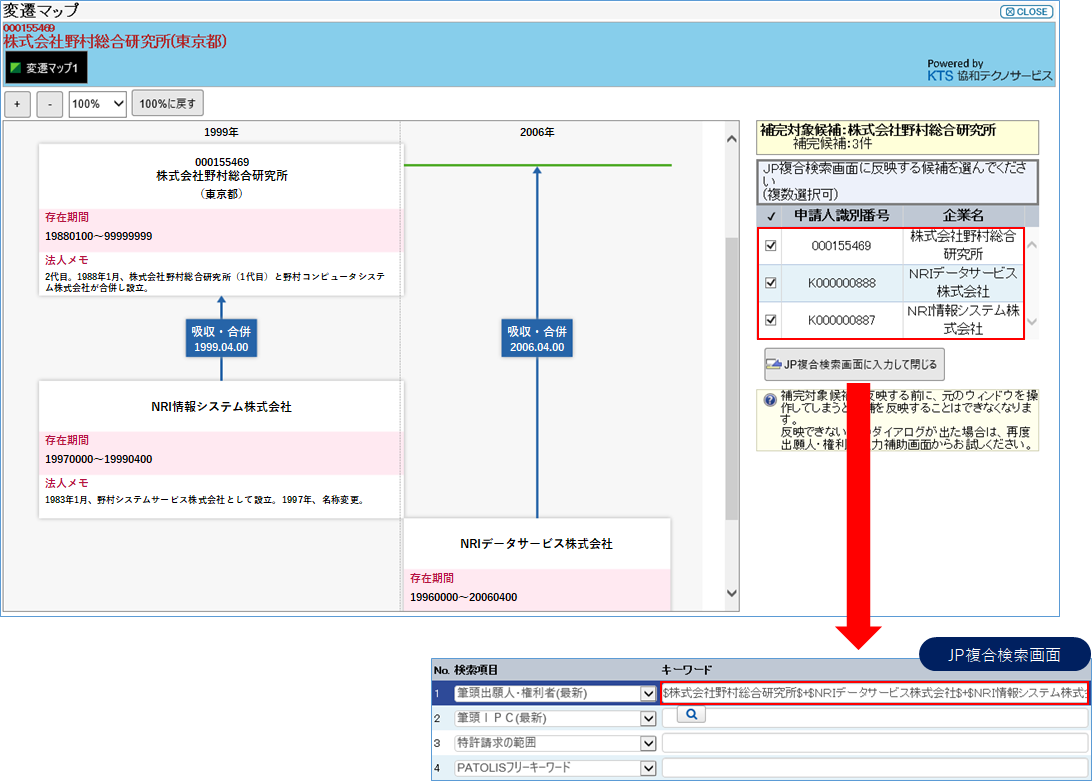Select the 変遷マップ1 tab

click(x=47, y=68)
